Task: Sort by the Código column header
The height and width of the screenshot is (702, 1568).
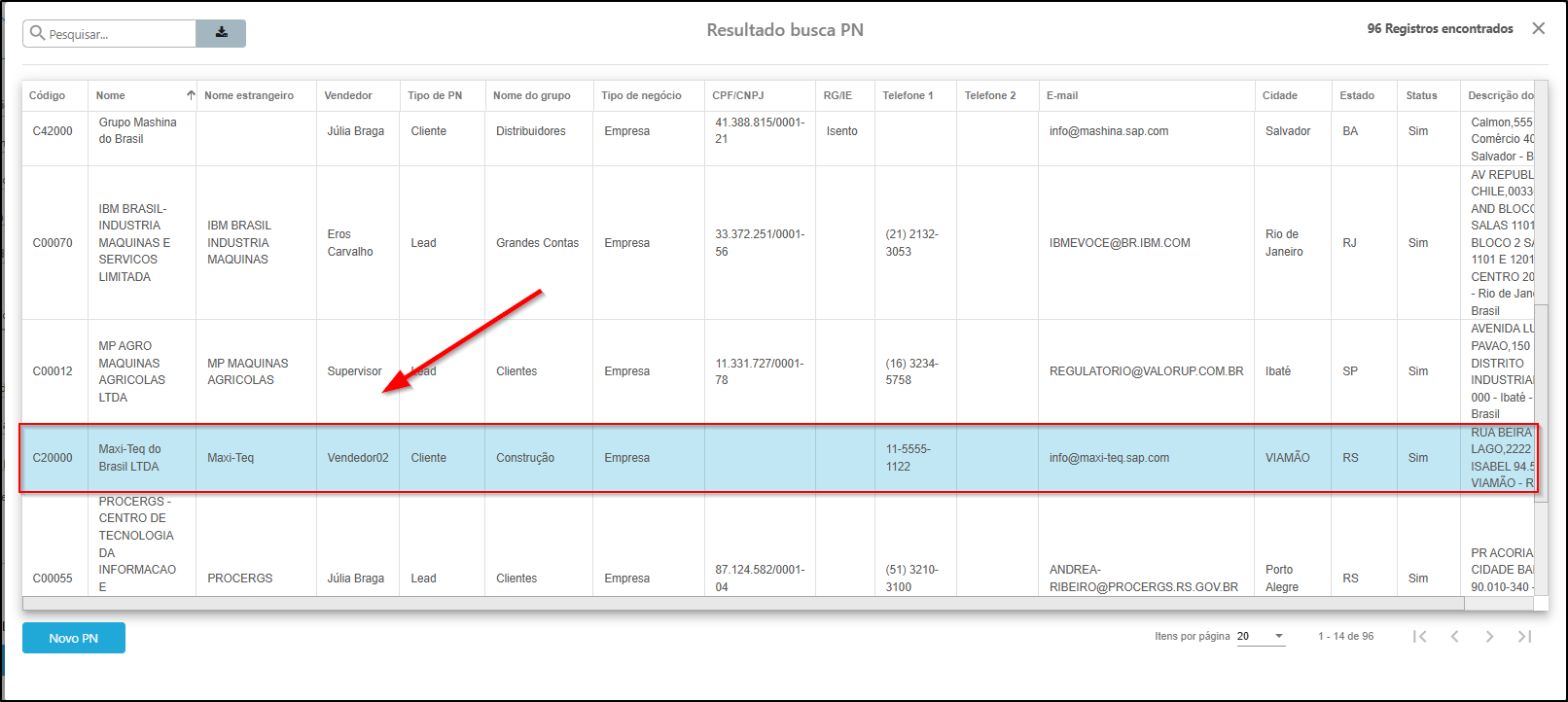Action: tap(47, 95)
